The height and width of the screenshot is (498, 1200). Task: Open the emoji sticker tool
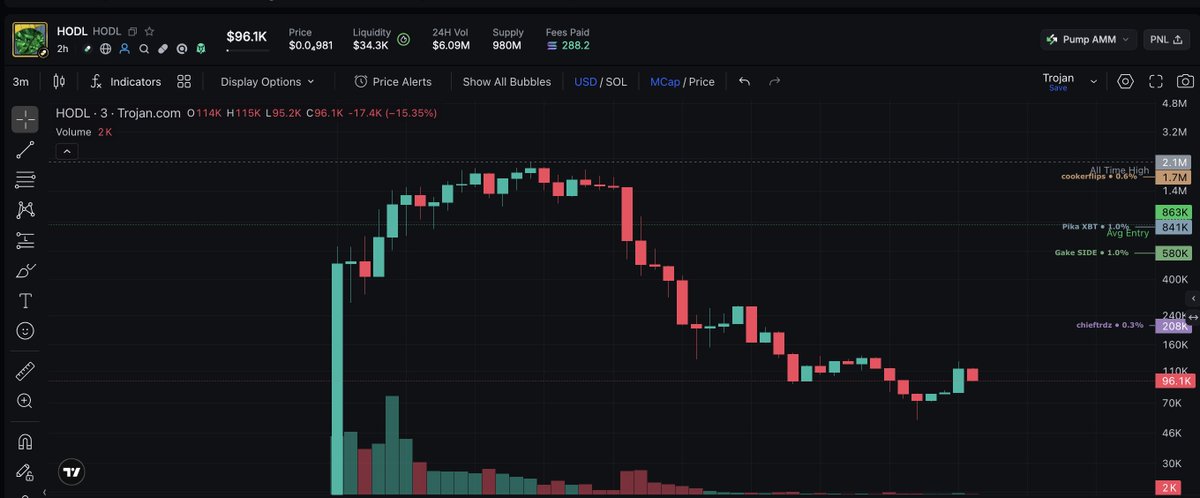[25, 330]
